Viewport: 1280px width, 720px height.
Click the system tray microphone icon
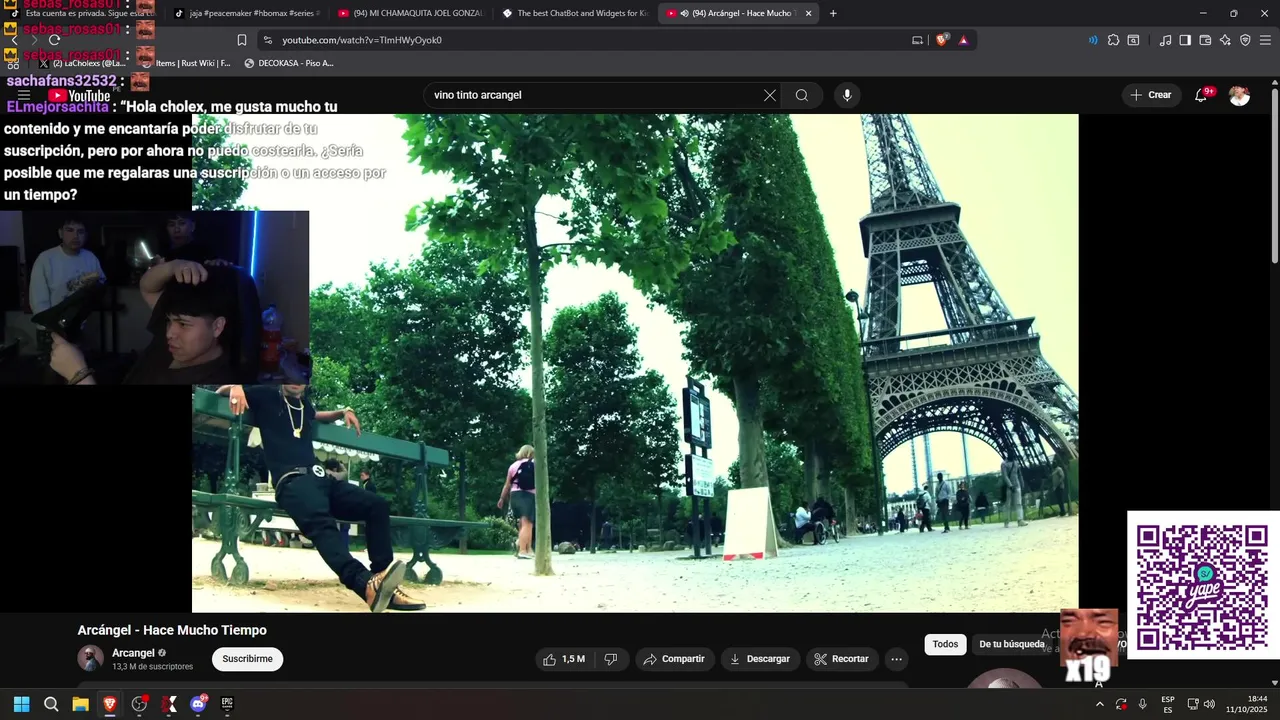(x=1142, y=704)
